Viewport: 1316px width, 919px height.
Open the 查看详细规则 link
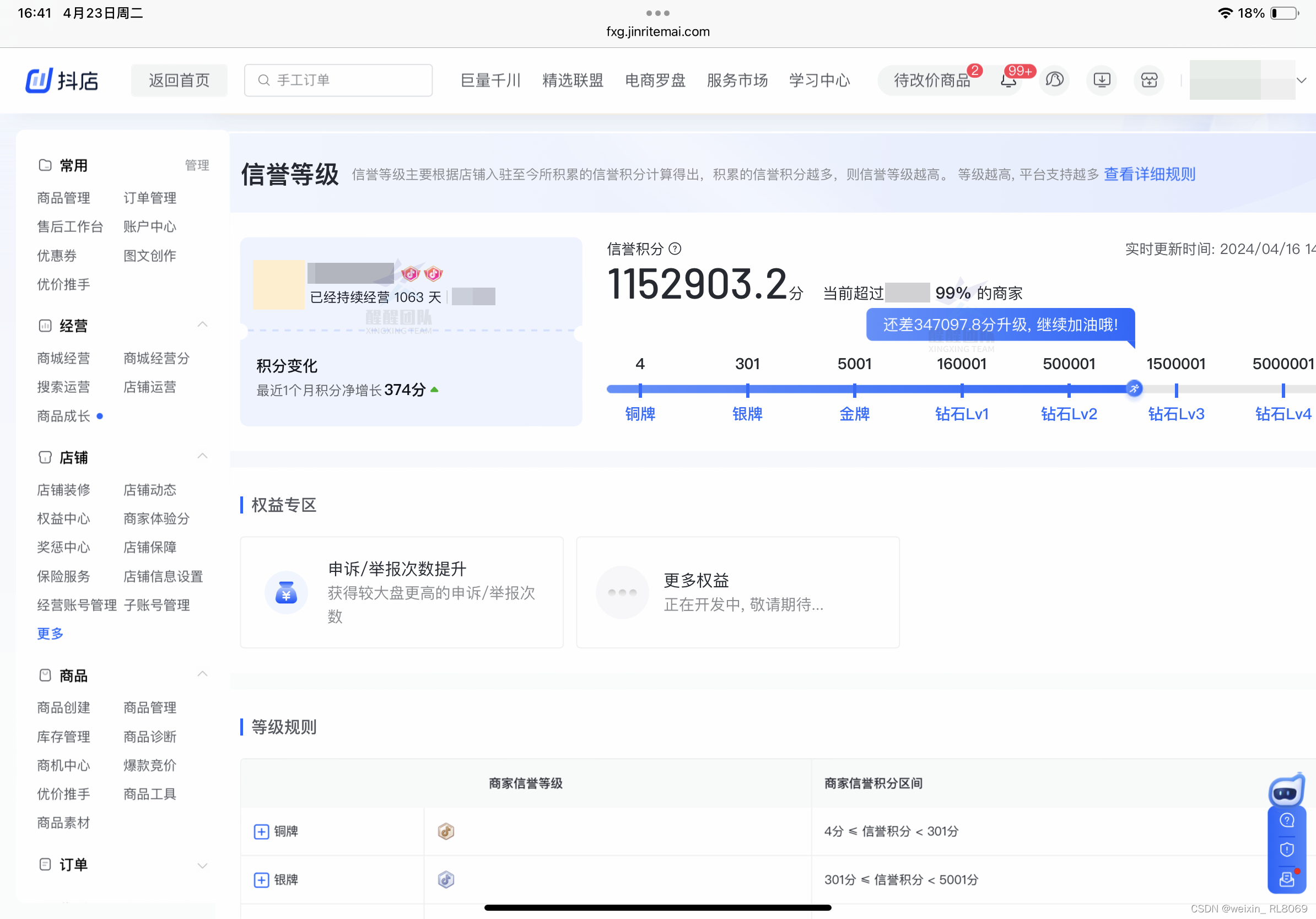pyautogui.click(x=1148, y=174)
